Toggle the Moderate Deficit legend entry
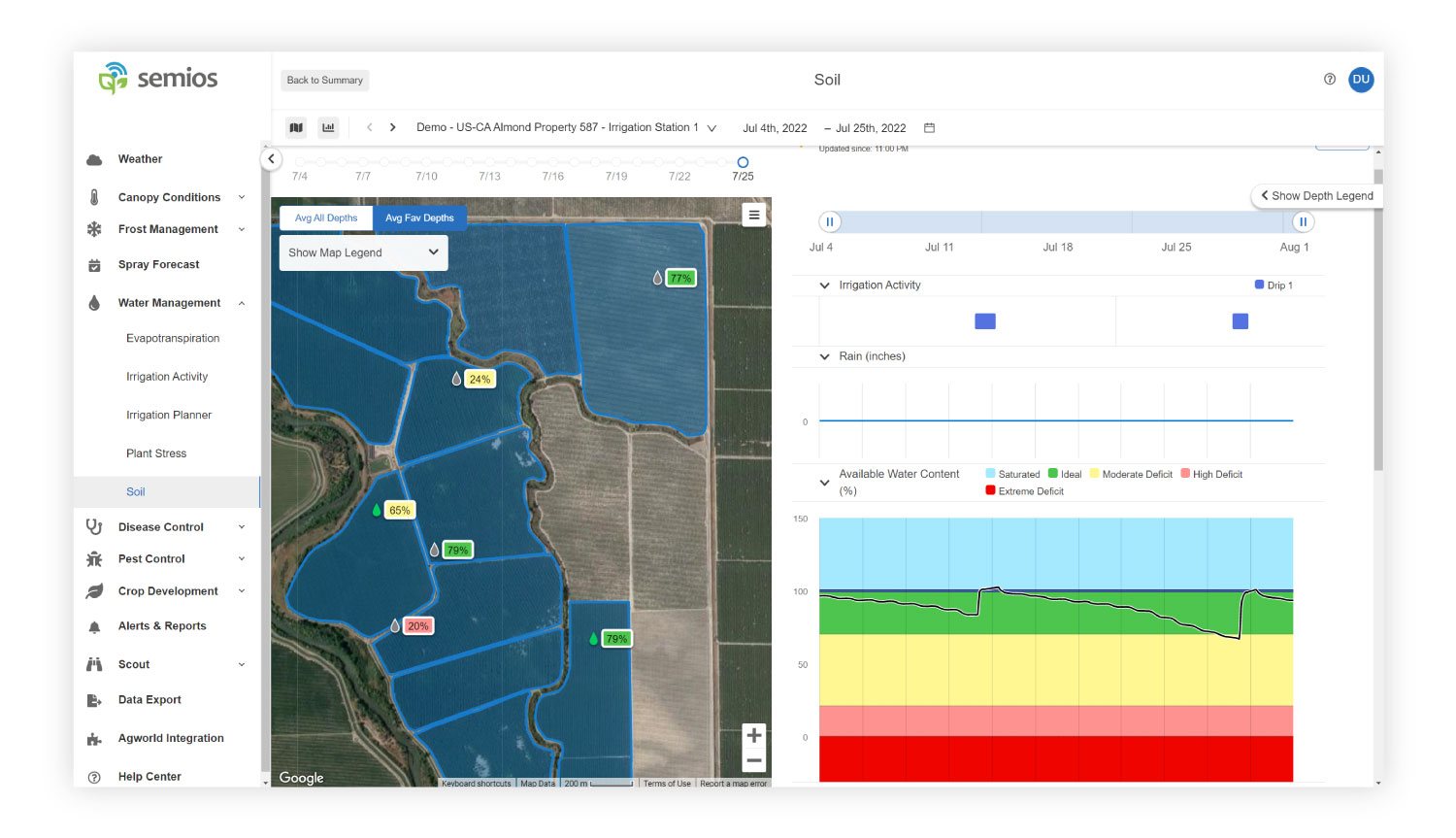This screenshot has width=1456, height=838. [x=1131, y=474]
